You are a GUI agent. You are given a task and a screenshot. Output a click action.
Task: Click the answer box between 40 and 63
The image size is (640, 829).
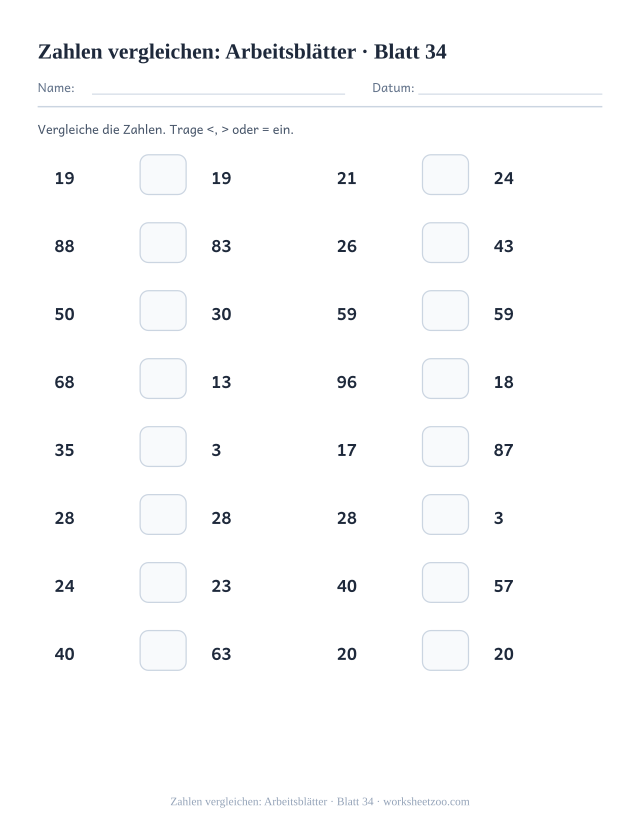(x=163, y=650)
